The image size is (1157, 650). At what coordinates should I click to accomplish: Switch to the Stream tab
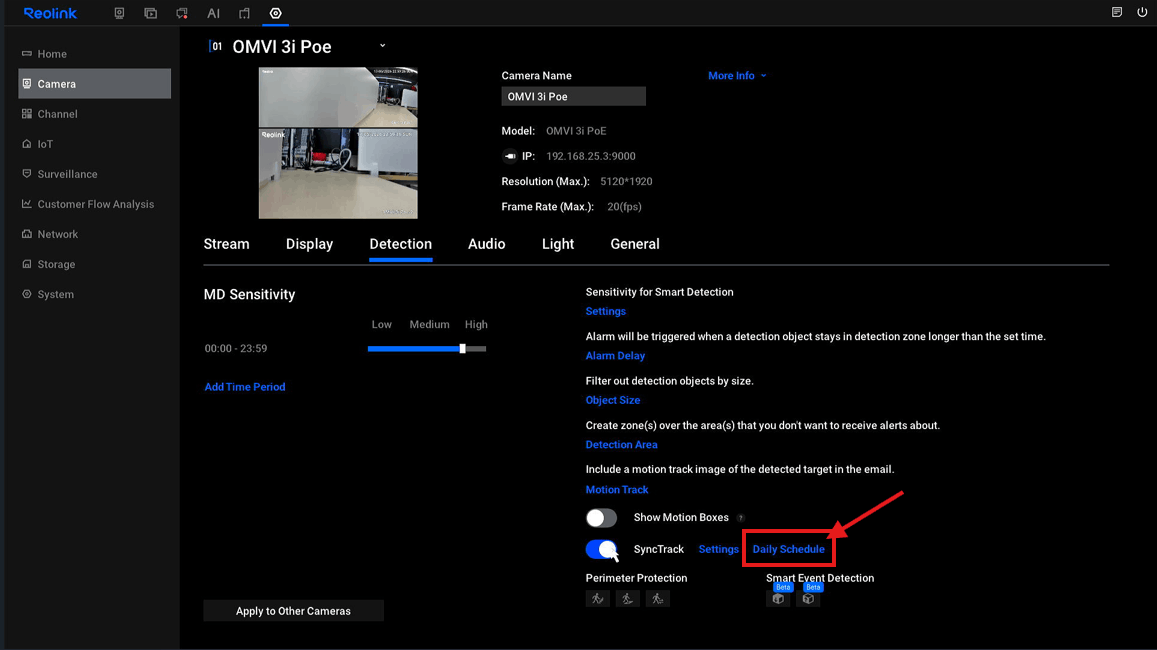227,244
